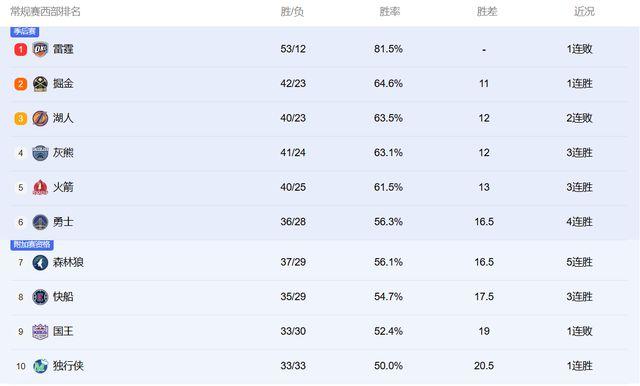The width and height of the screenshot is (640, 386).
Task: Click the Mavericks team logo
Action: [40, 366]
